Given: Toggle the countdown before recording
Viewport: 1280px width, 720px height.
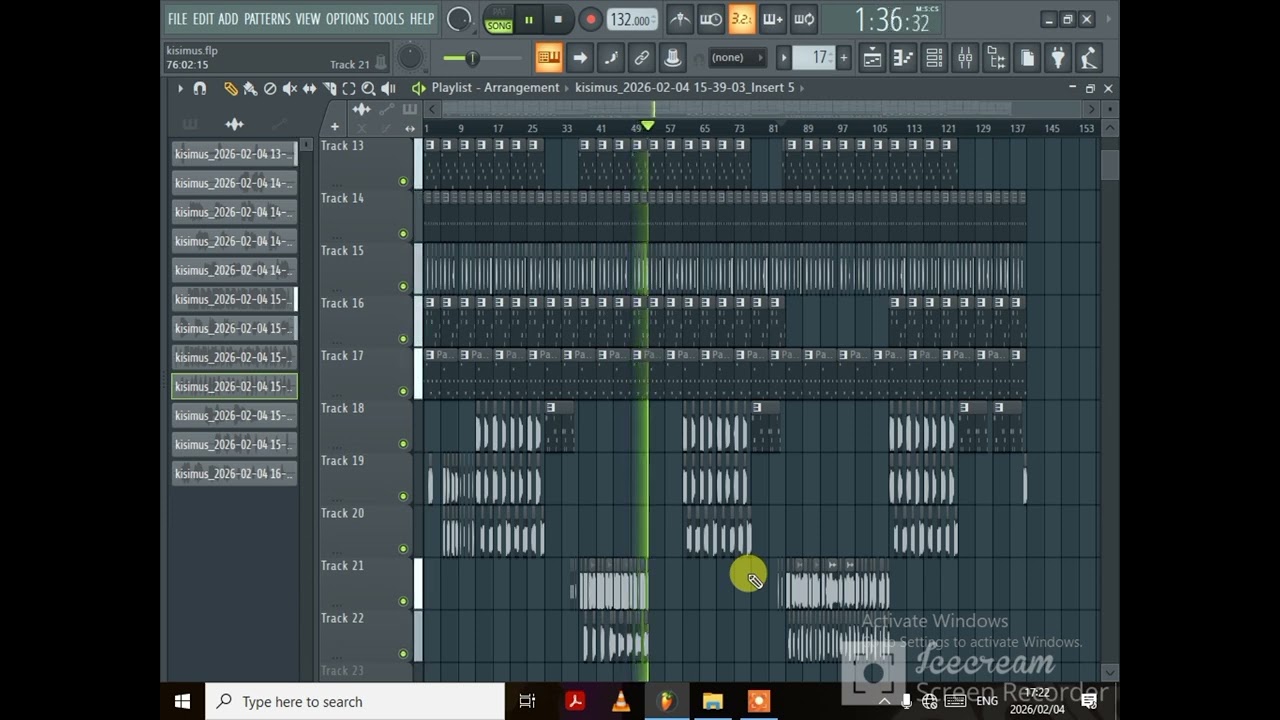Looking at the screenshot, I should (741, 19).
